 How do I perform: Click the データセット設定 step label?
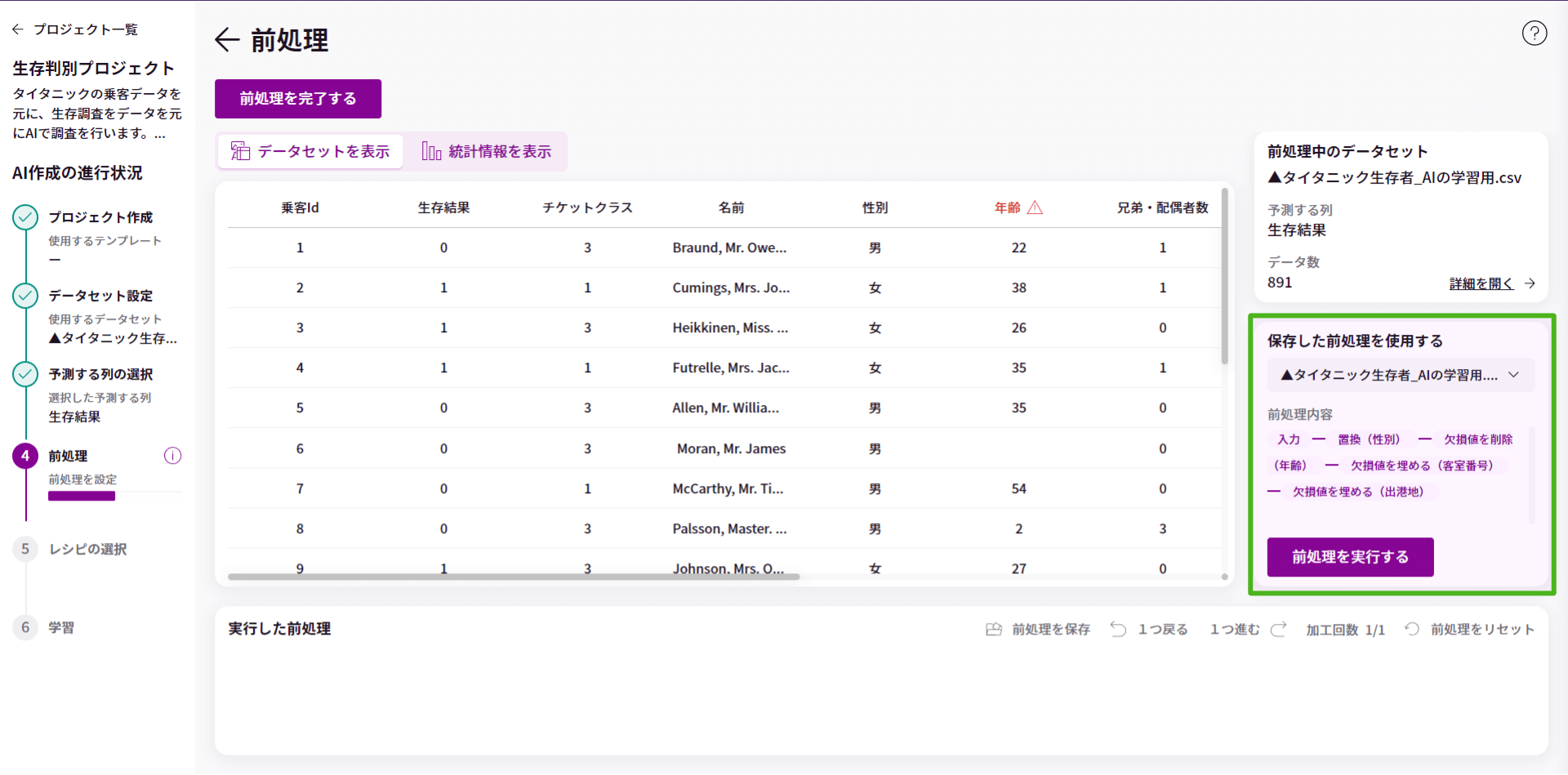click(x=100, y=296)
